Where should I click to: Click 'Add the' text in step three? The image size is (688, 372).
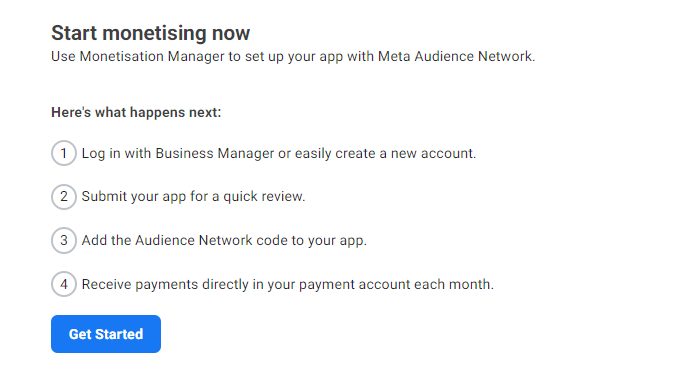click(106, 240)
